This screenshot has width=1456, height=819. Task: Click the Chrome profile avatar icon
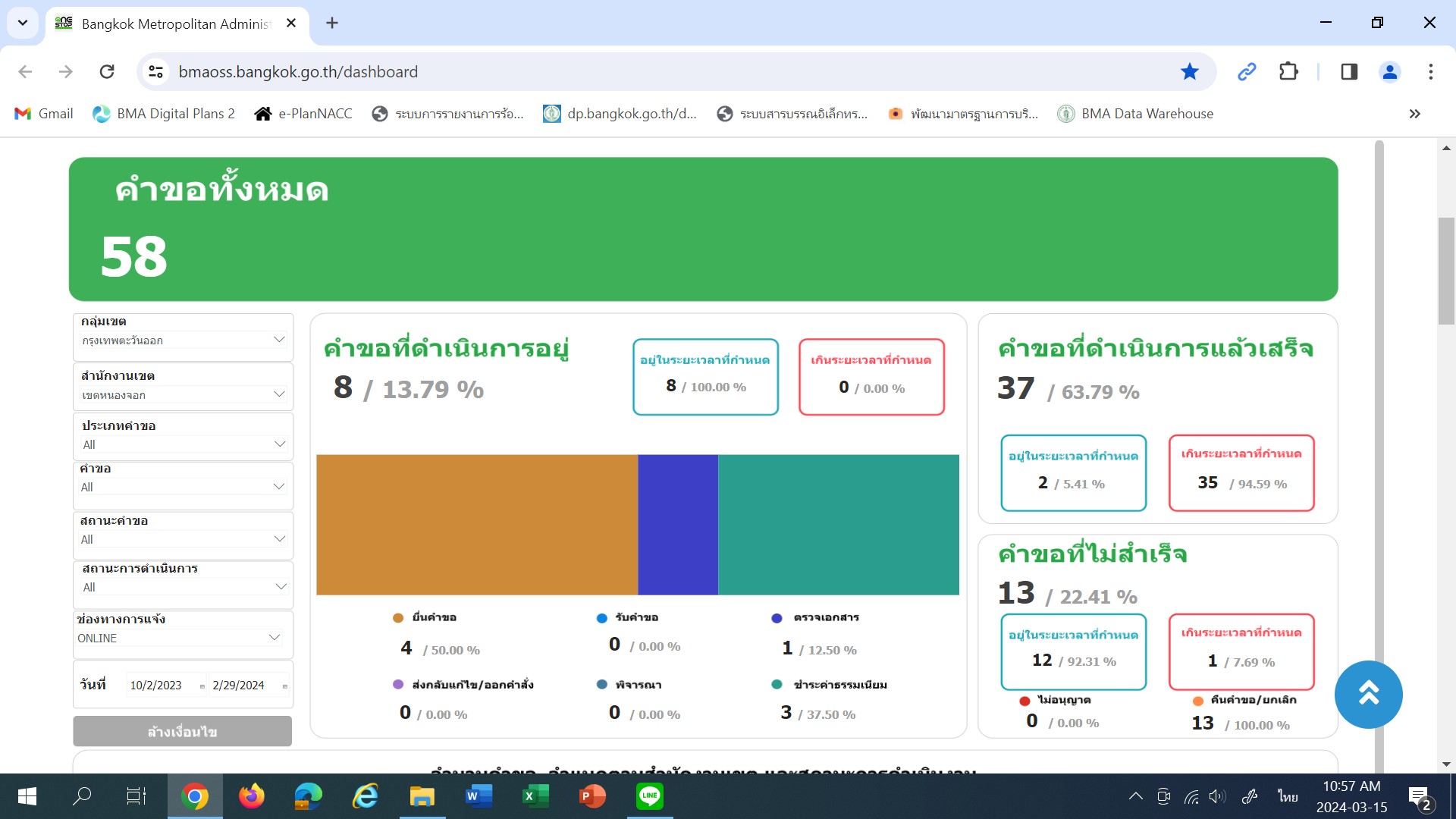1389,71
